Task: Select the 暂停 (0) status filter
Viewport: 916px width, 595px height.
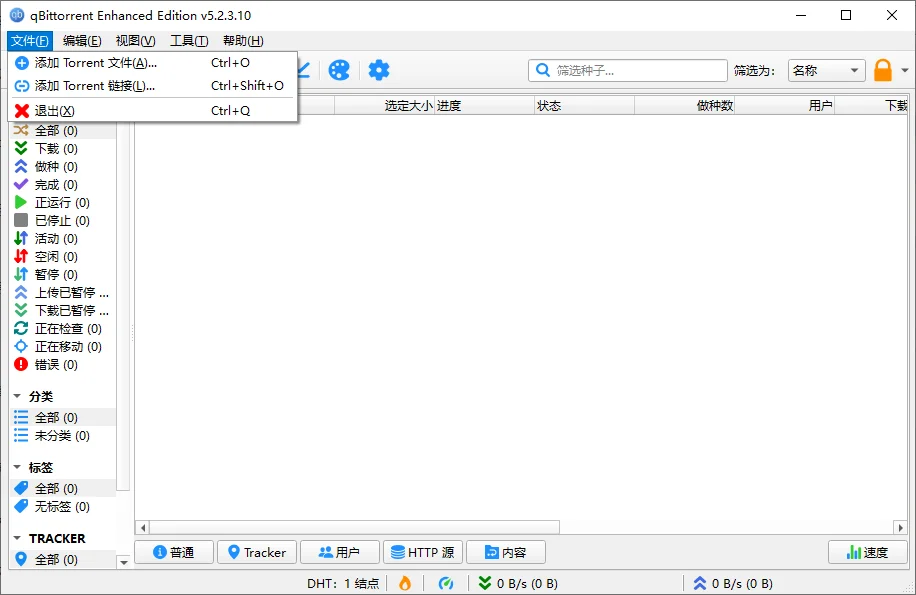Action: click(63, 274)
